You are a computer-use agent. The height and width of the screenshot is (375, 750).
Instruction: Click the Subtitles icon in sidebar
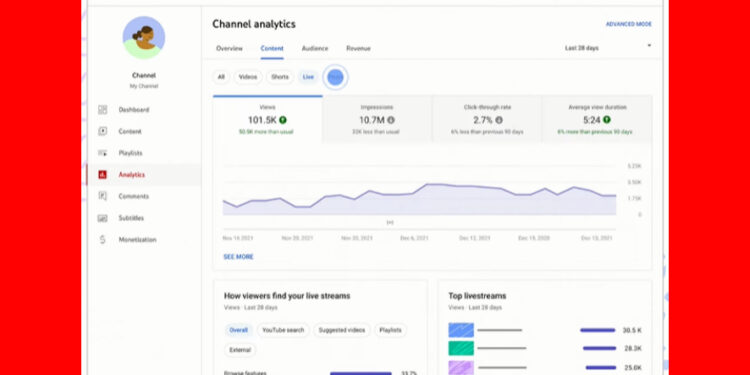click(102, 218)
